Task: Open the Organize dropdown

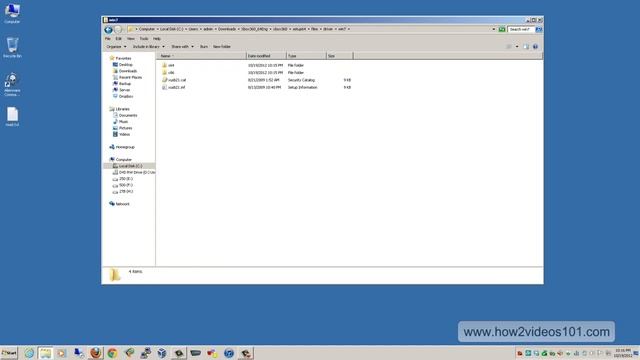Action: [x=116, y=47]
